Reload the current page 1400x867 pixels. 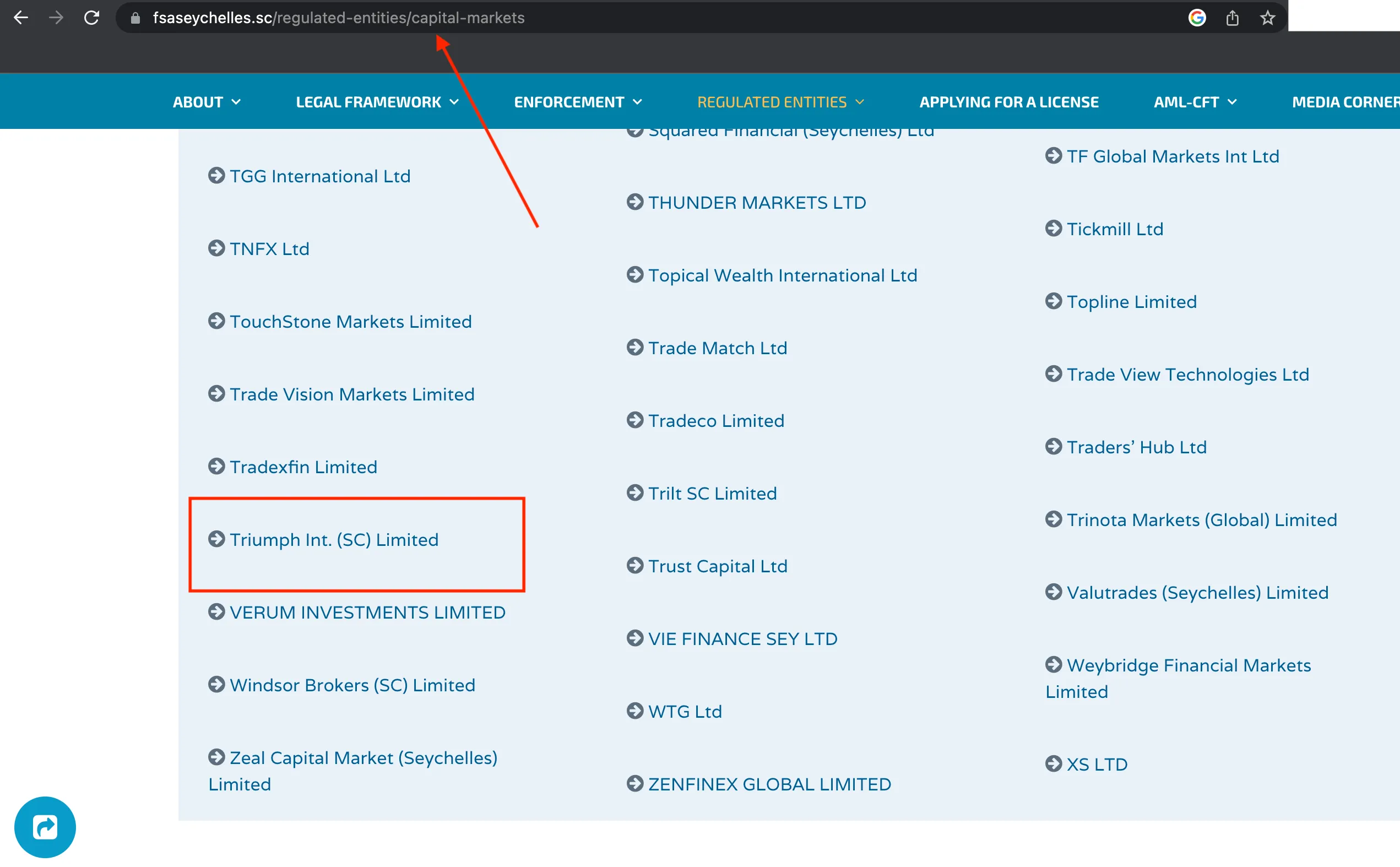[x=92, y=18]
